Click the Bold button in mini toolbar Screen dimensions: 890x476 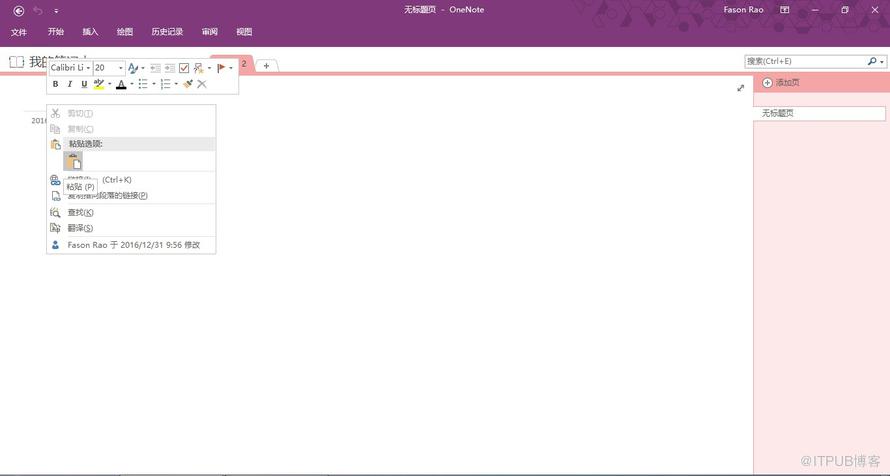[x=56, y=85]
